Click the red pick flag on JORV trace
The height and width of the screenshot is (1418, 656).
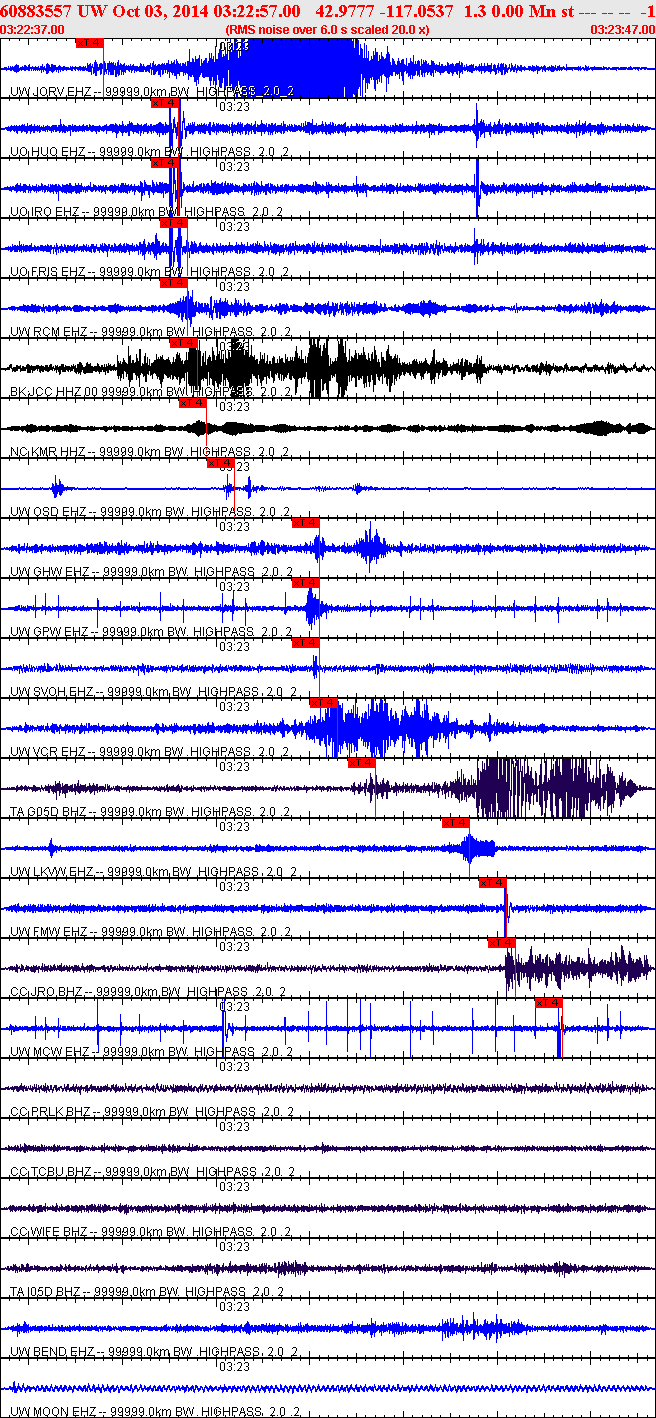tap(90, 42)
